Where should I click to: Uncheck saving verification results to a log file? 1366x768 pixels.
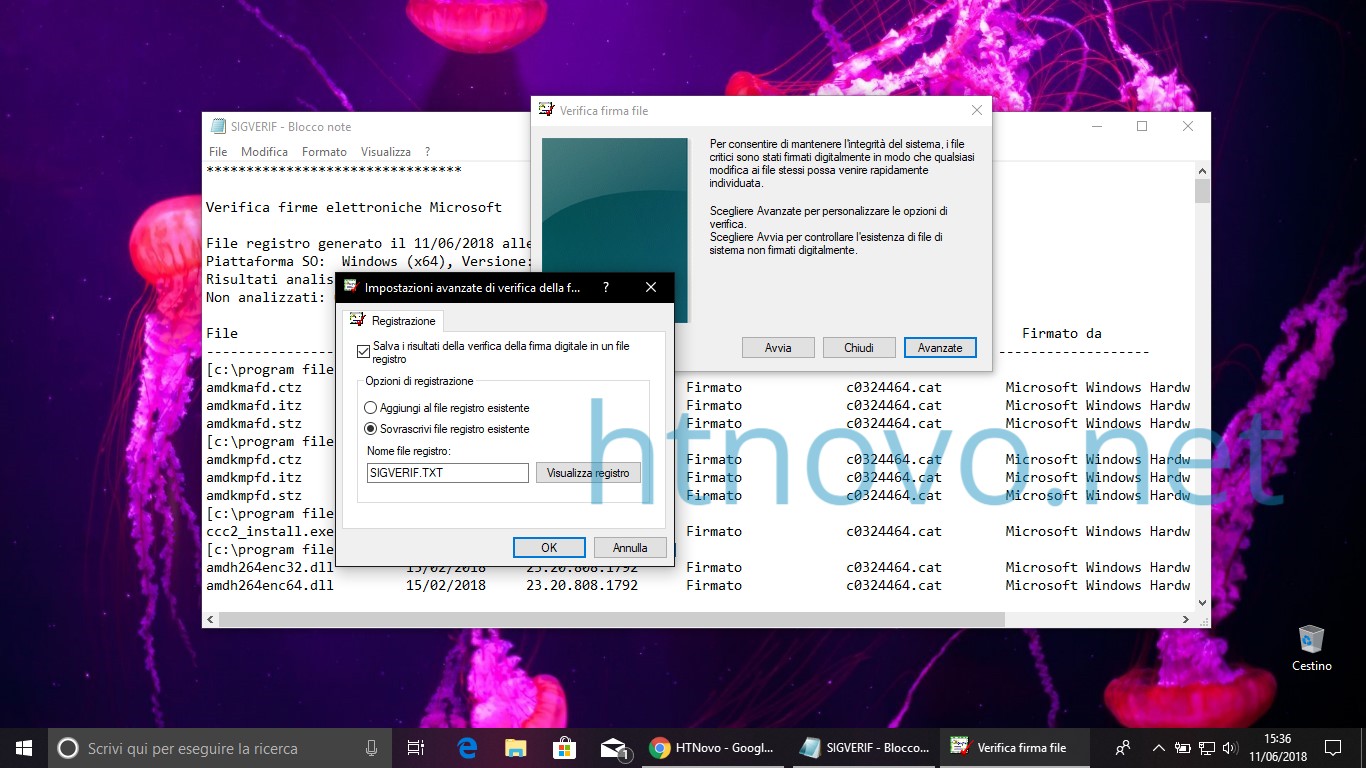[364, 351]
